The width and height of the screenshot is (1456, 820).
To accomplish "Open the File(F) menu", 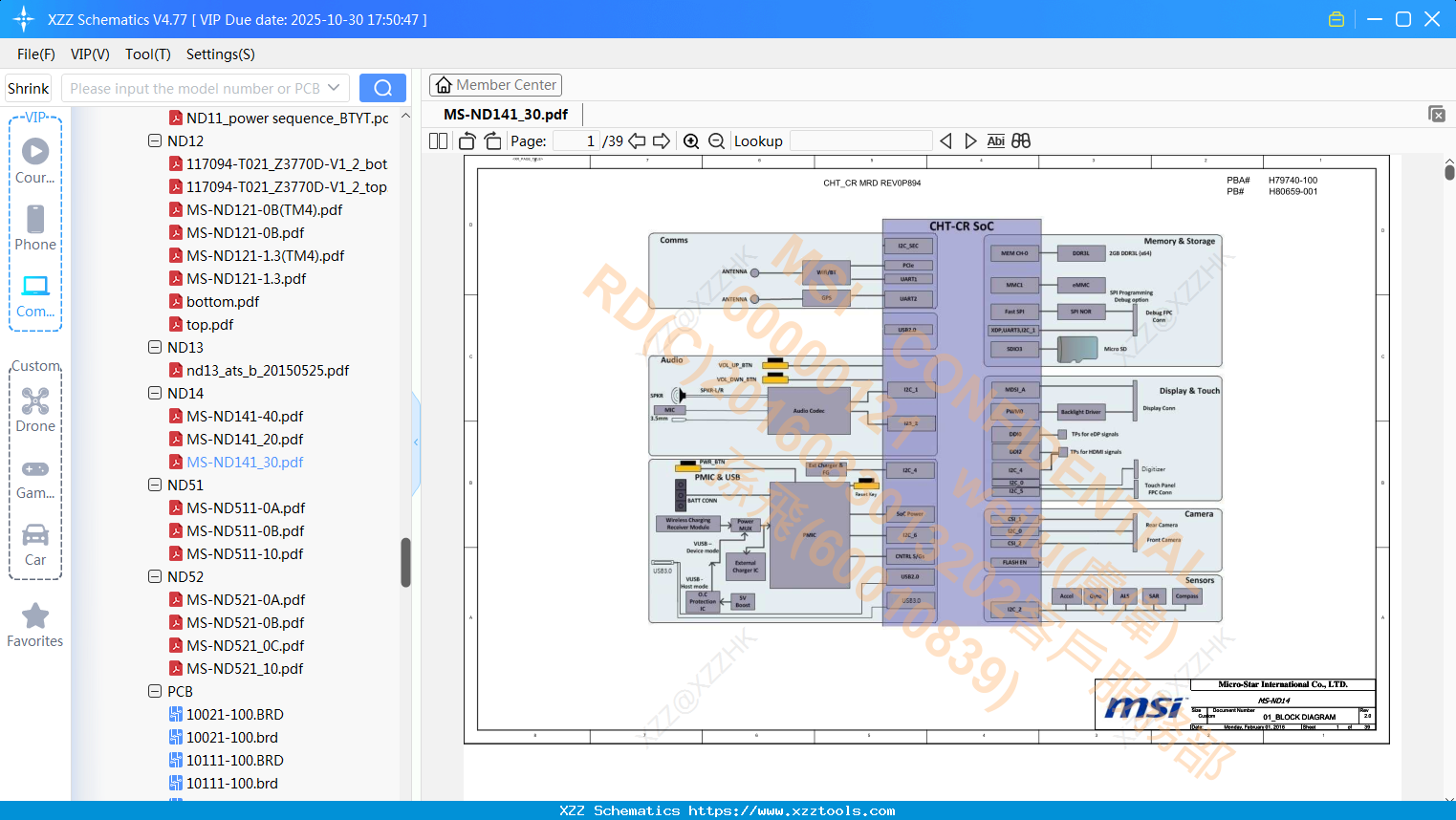I will [x=36, y=54].
